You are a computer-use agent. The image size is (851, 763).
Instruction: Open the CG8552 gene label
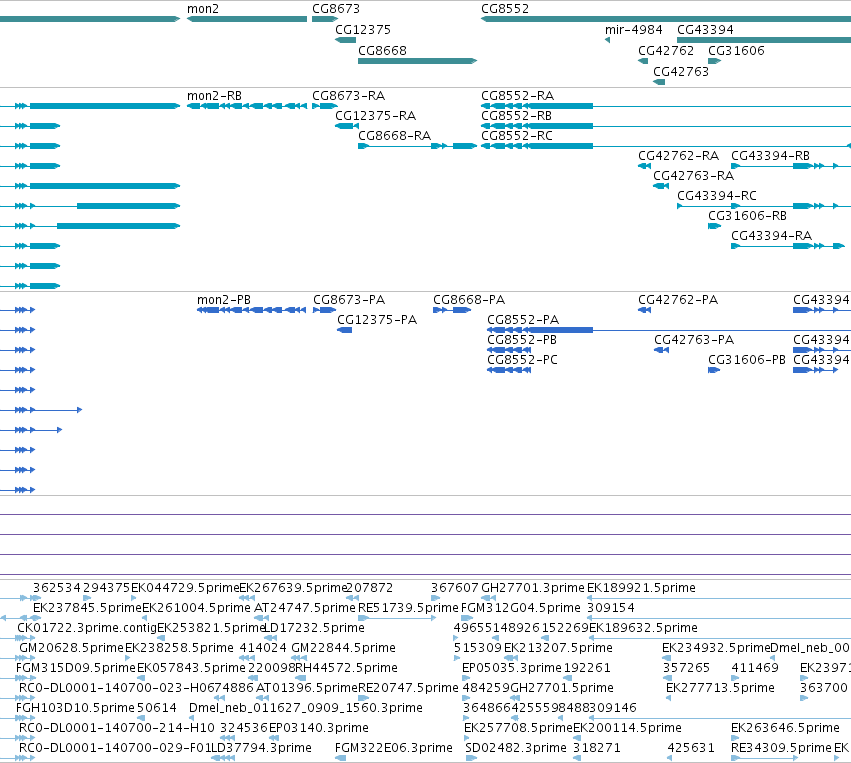point(505,9)
